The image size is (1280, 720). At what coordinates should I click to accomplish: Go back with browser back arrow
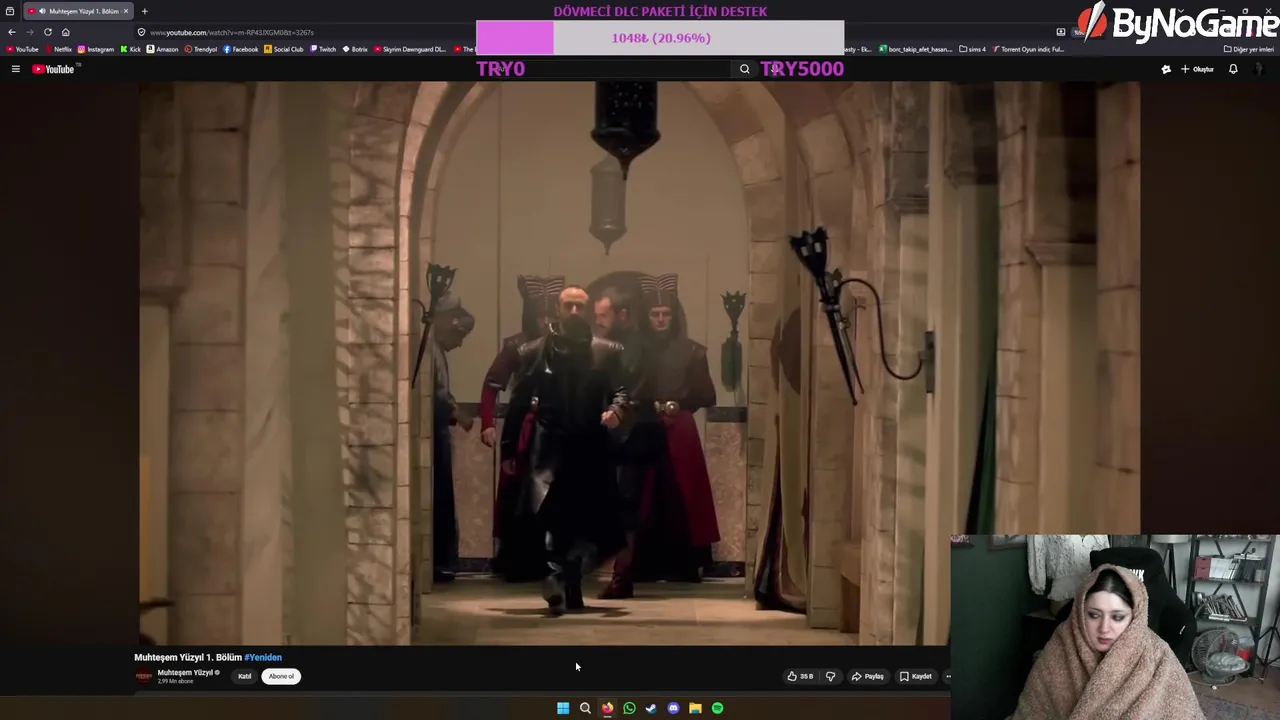[11, 32]
